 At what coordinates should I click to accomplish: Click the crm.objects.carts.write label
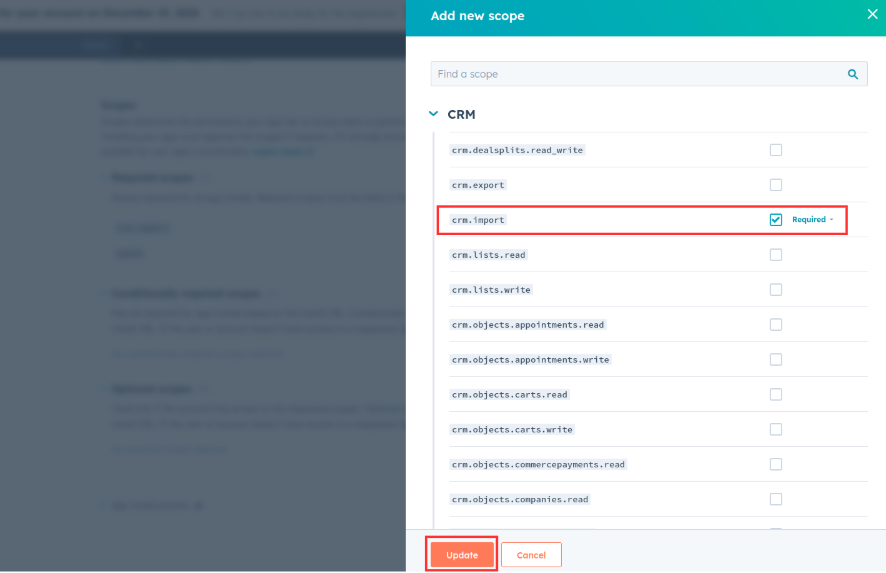coord(512,430)
